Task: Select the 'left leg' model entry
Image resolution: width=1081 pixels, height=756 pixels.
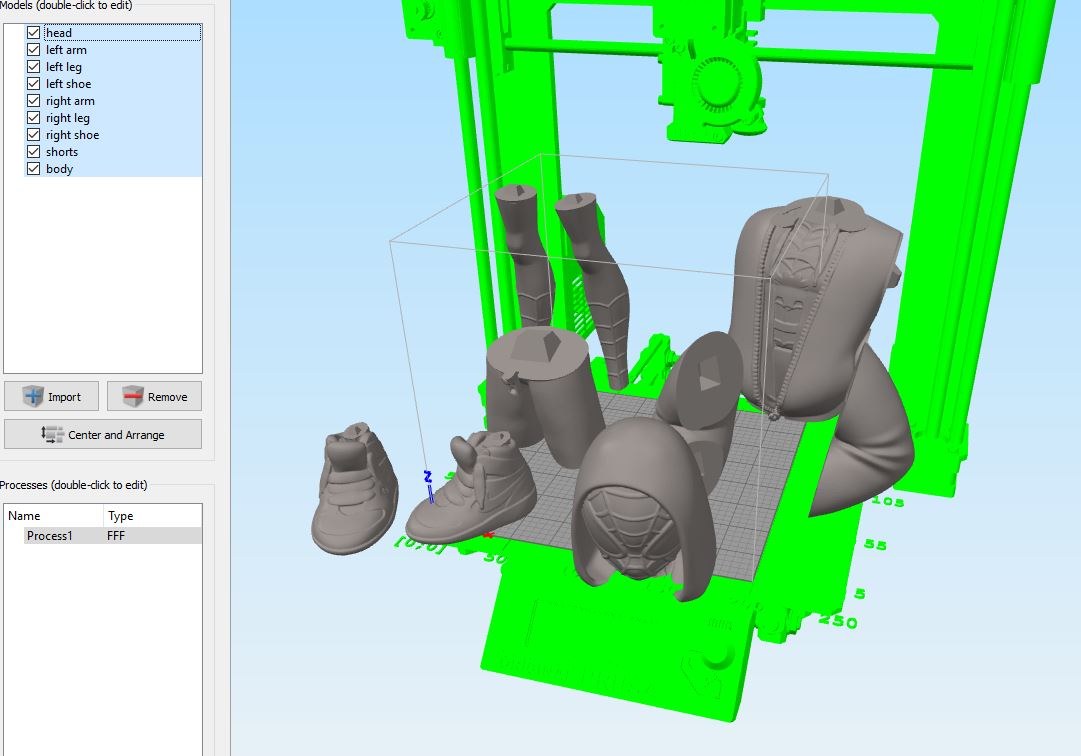Action: click(x=63, y=67)
